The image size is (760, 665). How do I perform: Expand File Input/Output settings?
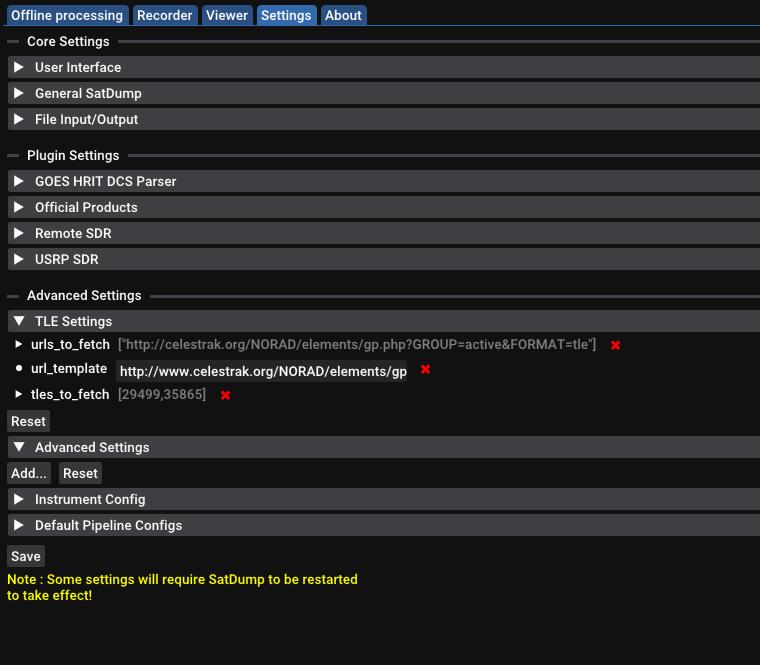click(x=384, y=119)
